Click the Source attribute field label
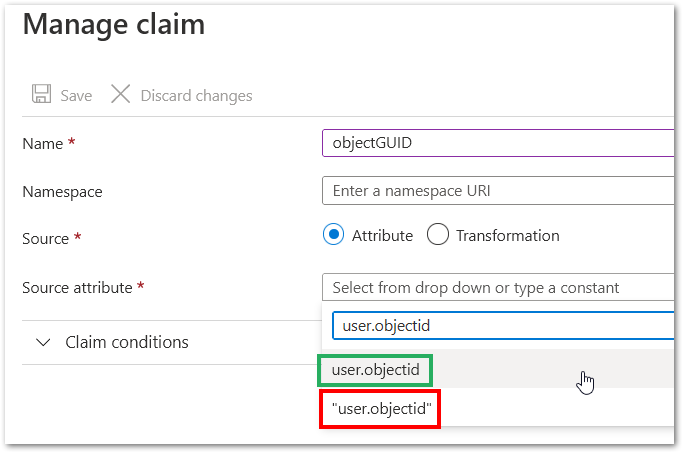This screenshot has width=683, height=453. [x=78, y=288]
